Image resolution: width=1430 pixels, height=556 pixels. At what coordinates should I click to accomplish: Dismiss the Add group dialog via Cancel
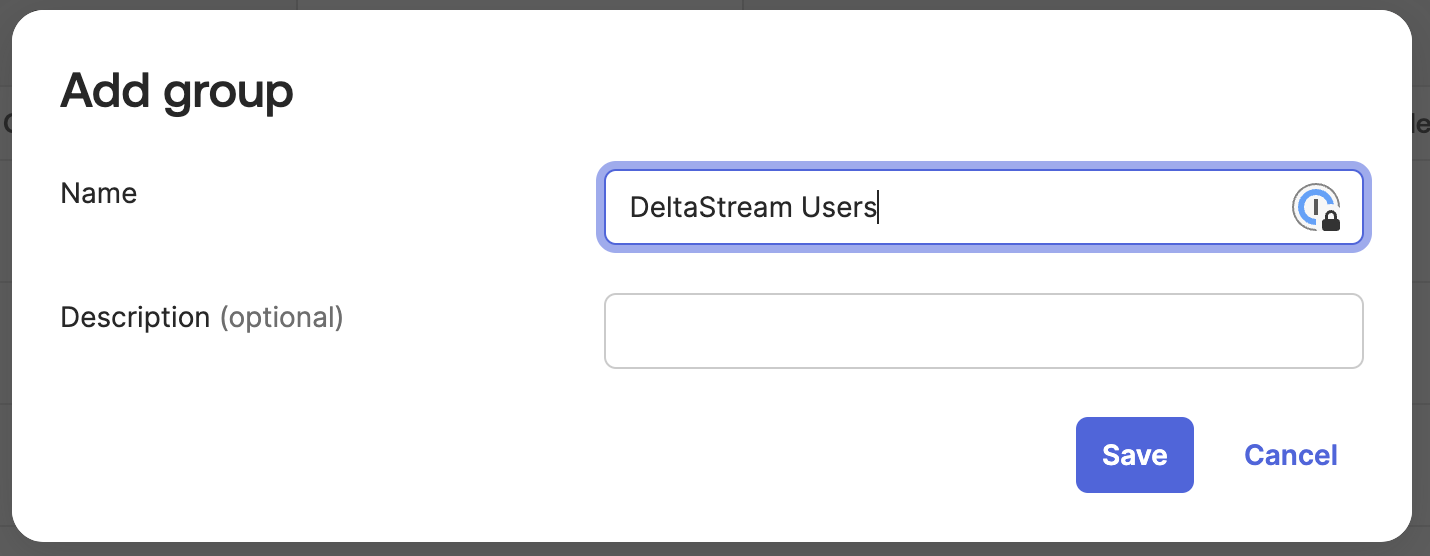(x=1290, y=455)
